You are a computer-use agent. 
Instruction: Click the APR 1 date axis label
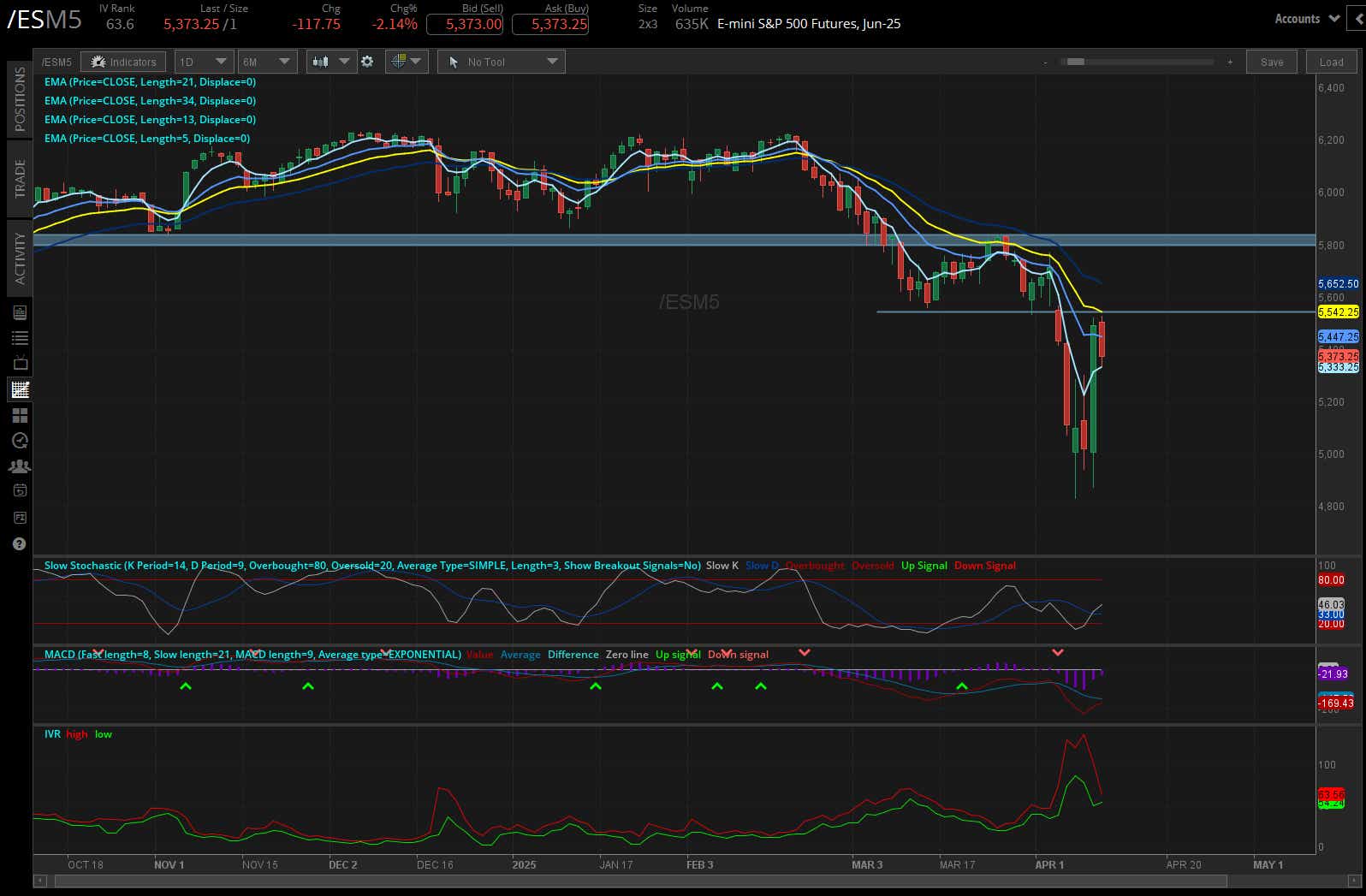tap(1049, 865)
